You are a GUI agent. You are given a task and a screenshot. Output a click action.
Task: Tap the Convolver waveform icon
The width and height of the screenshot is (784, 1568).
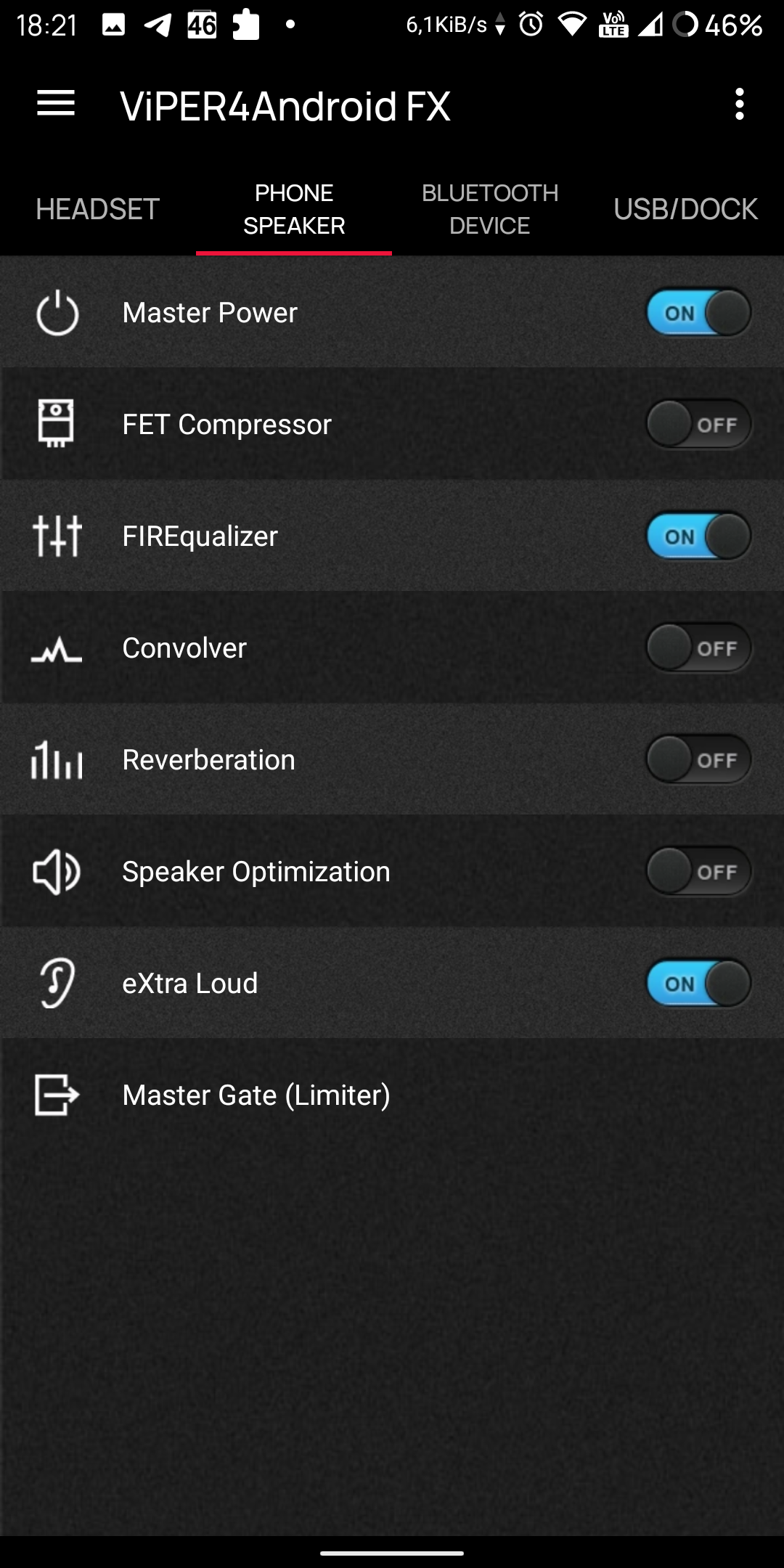coord(57,650)
